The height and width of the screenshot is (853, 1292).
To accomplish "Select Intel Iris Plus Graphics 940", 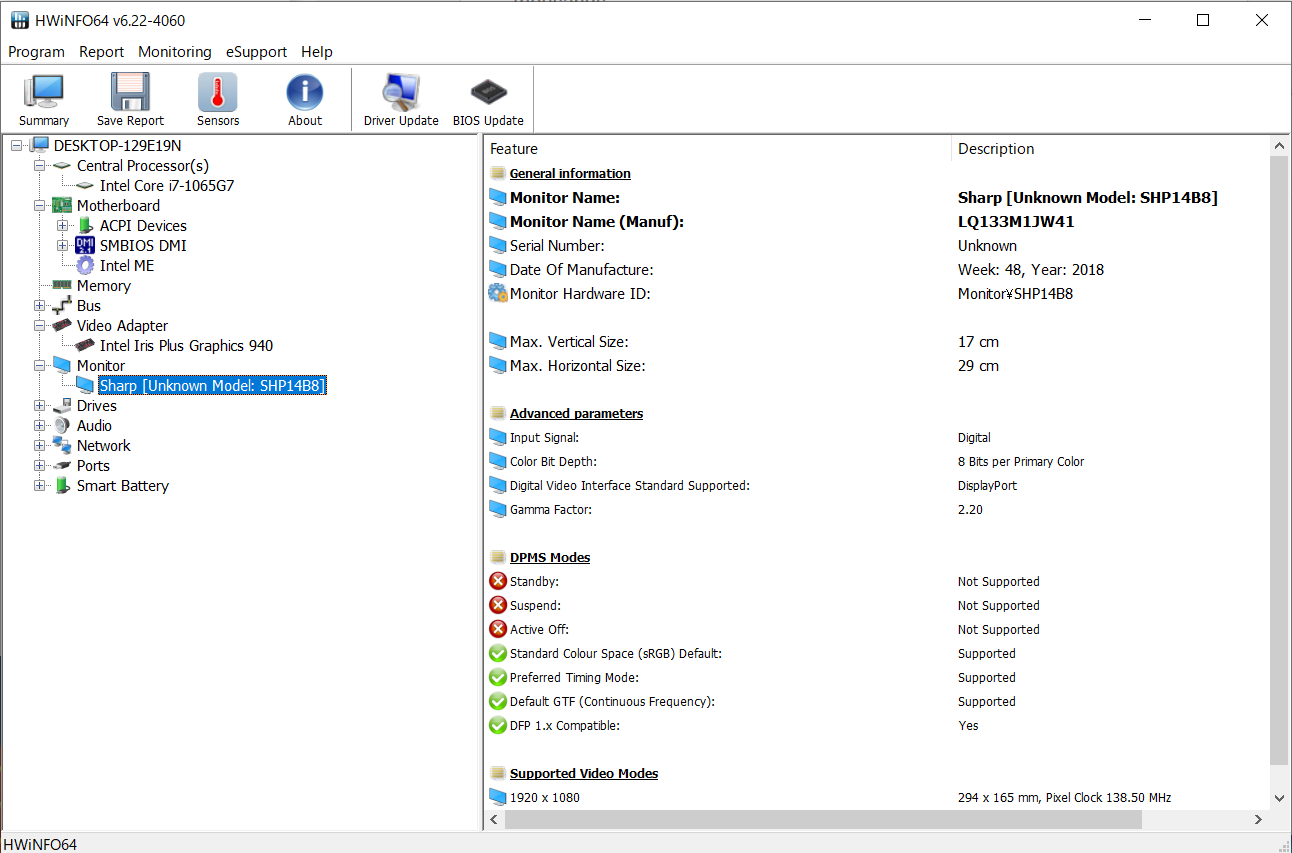I will coord(186,346).
